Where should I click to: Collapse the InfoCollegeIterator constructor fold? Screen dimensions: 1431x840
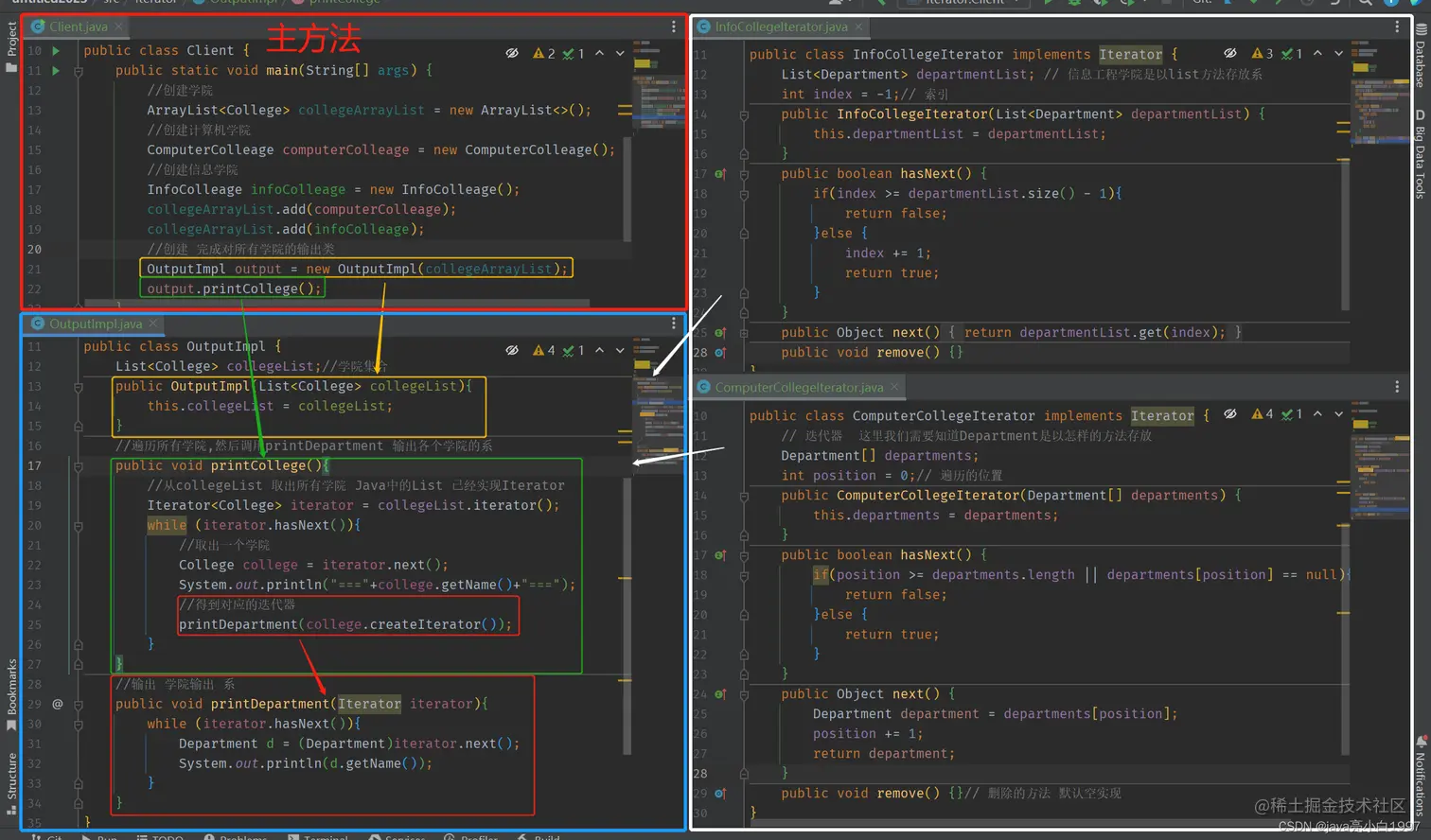click(x=744, y=114)
